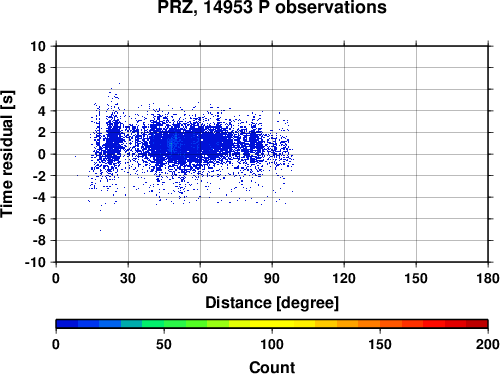500x374 pixels.
Task: Click the y-axis tick label '-6'
Action: 39,219
